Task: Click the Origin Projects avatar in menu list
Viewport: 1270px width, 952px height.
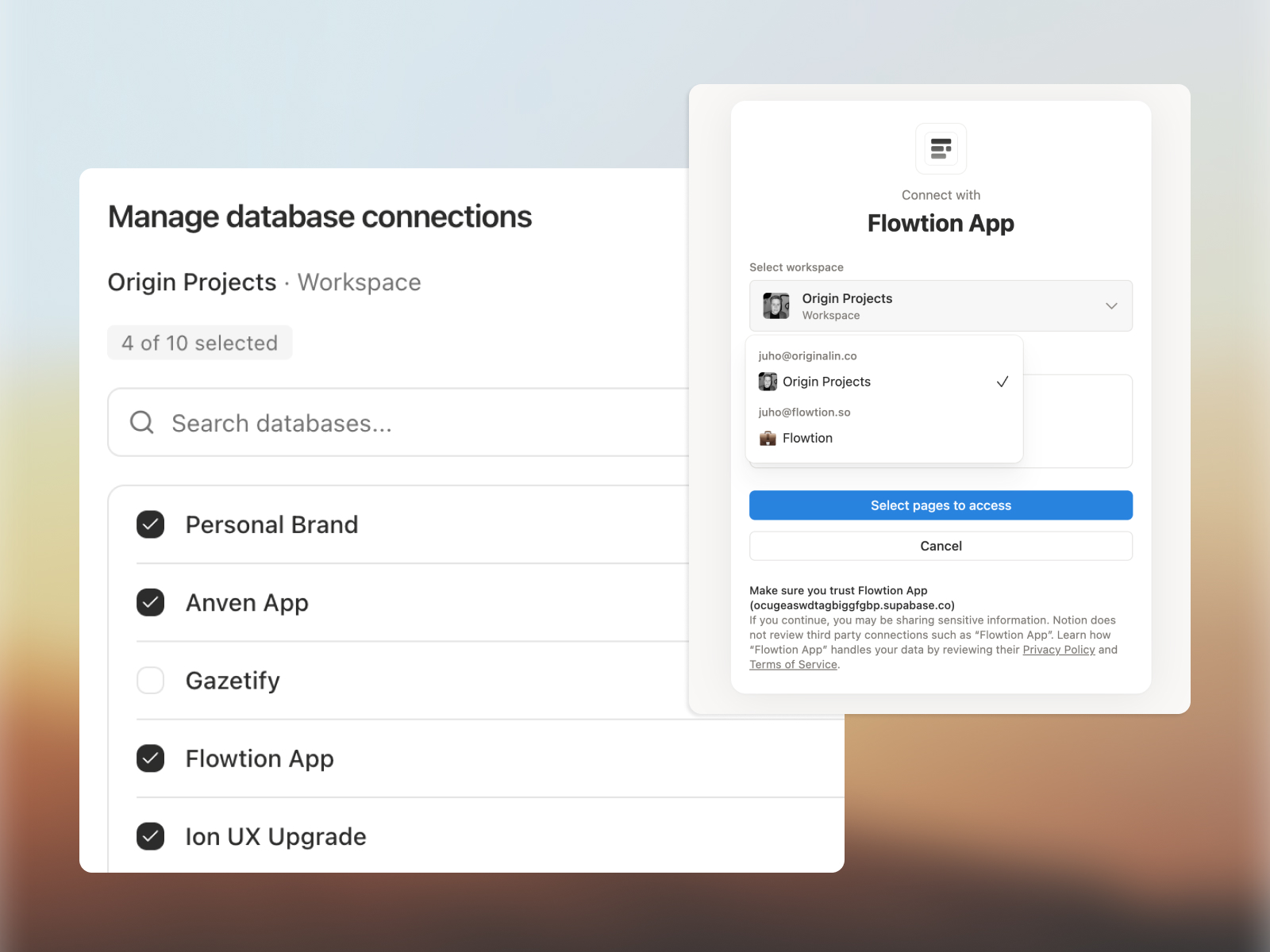Action: click(768, 382)
